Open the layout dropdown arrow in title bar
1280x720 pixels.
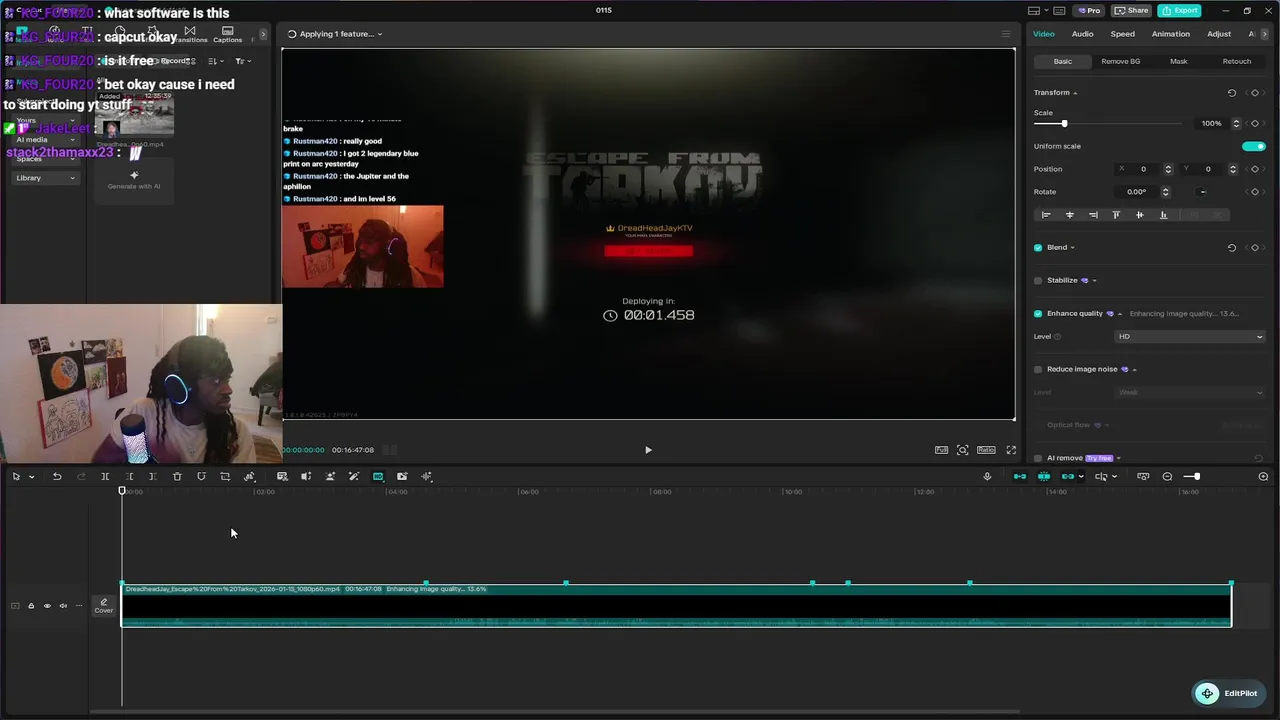click(1047, 11)
